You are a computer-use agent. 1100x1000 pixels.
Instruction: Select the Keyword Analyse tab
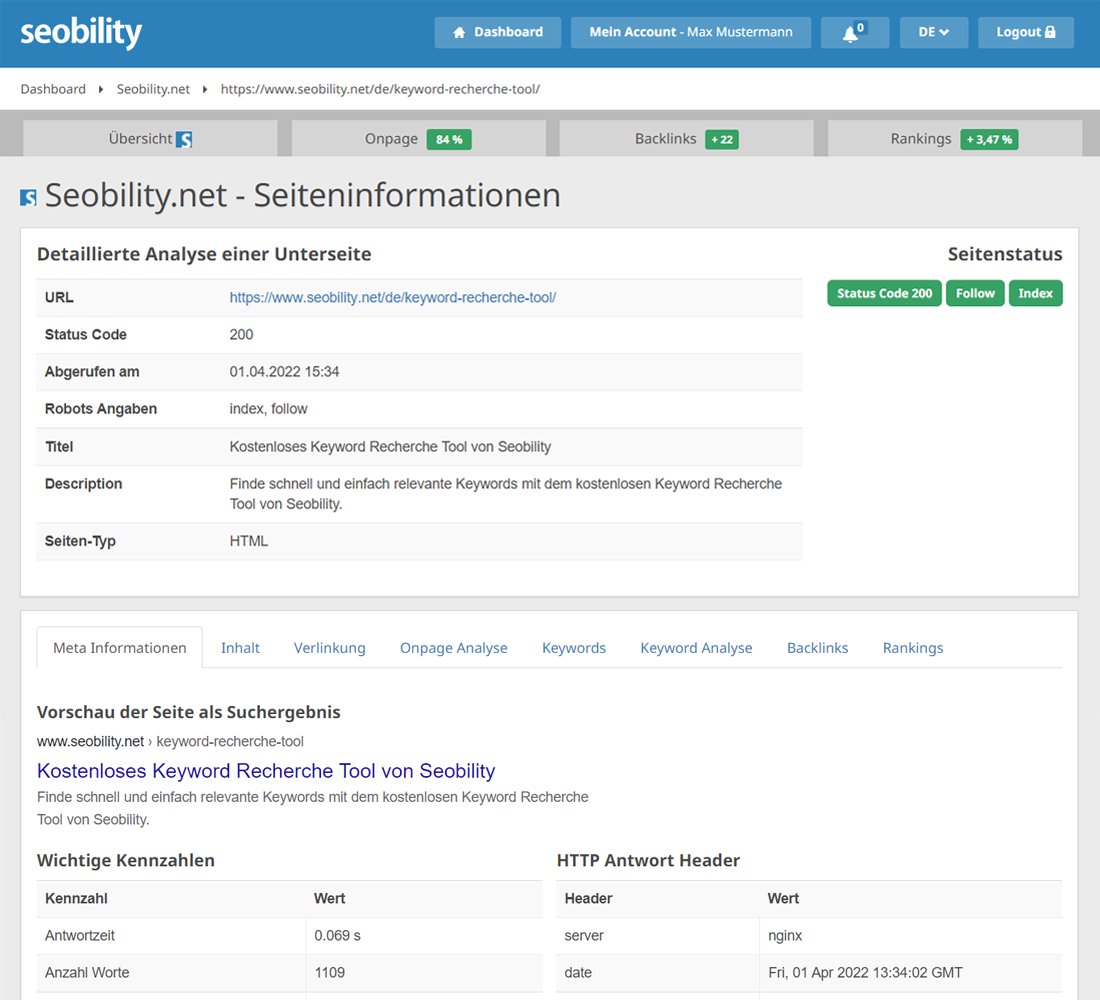pos(696,648)
